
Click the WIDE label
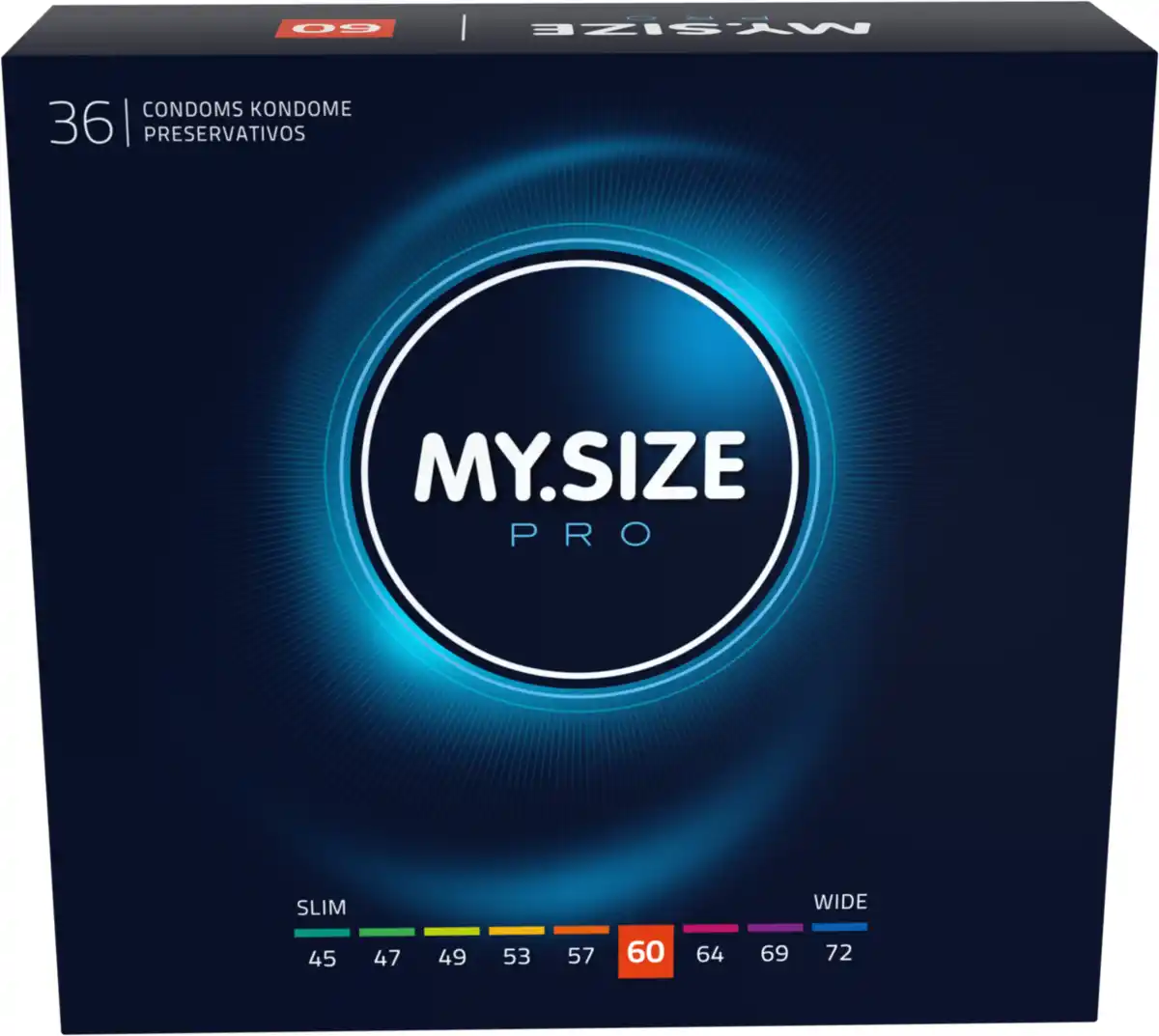[840, 902]
